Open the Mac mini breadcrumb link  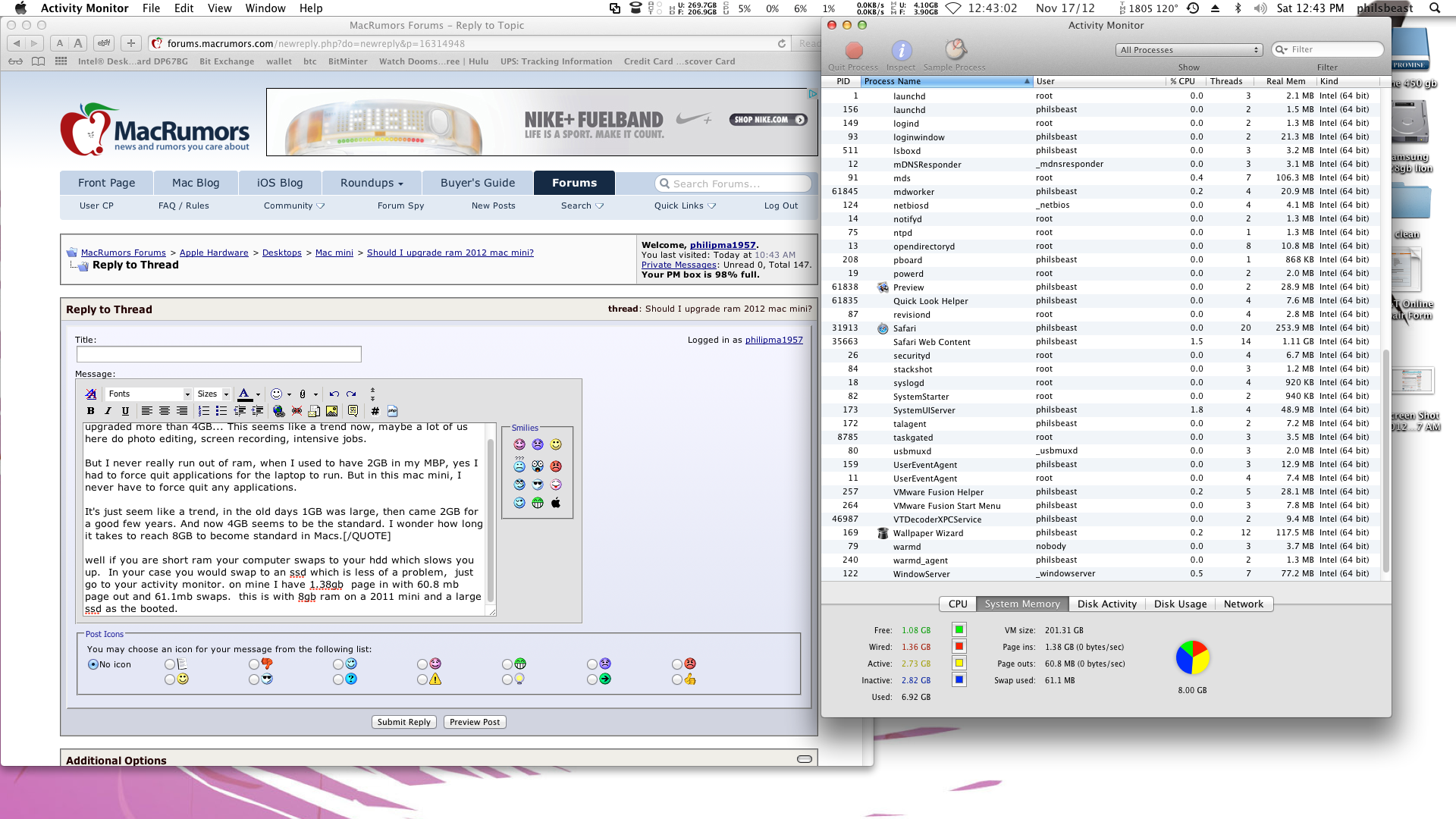click(334, 253)
